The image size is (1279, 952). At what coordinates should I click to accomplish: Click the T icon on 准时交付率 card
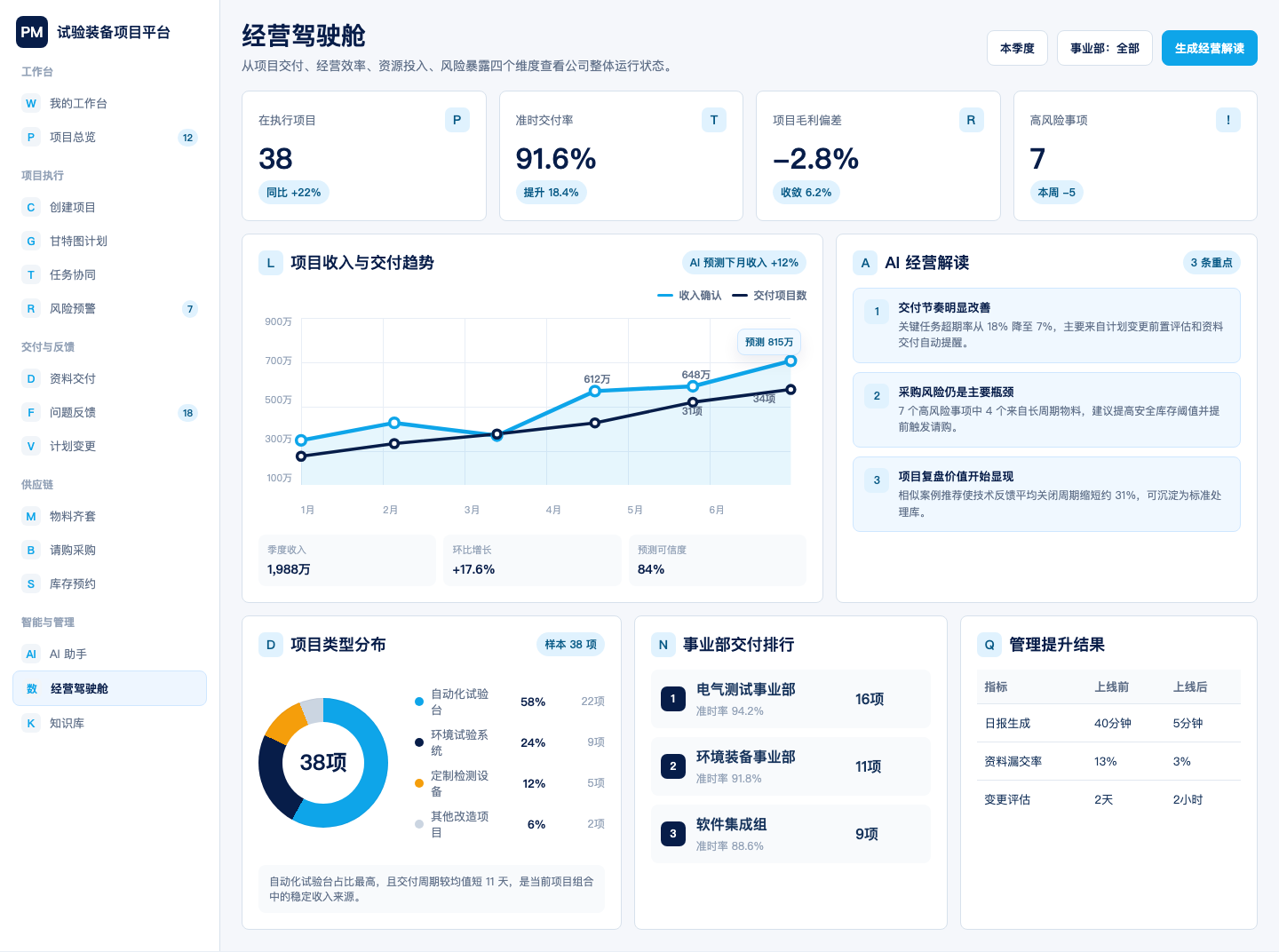point(714,120)
